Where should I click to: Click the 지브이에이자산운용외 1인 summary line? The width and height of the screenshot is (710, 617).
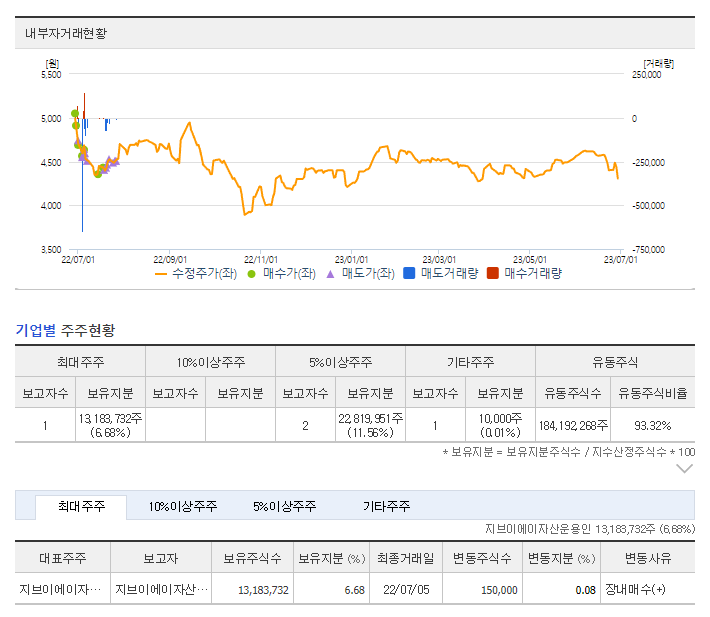click(590, 529)
